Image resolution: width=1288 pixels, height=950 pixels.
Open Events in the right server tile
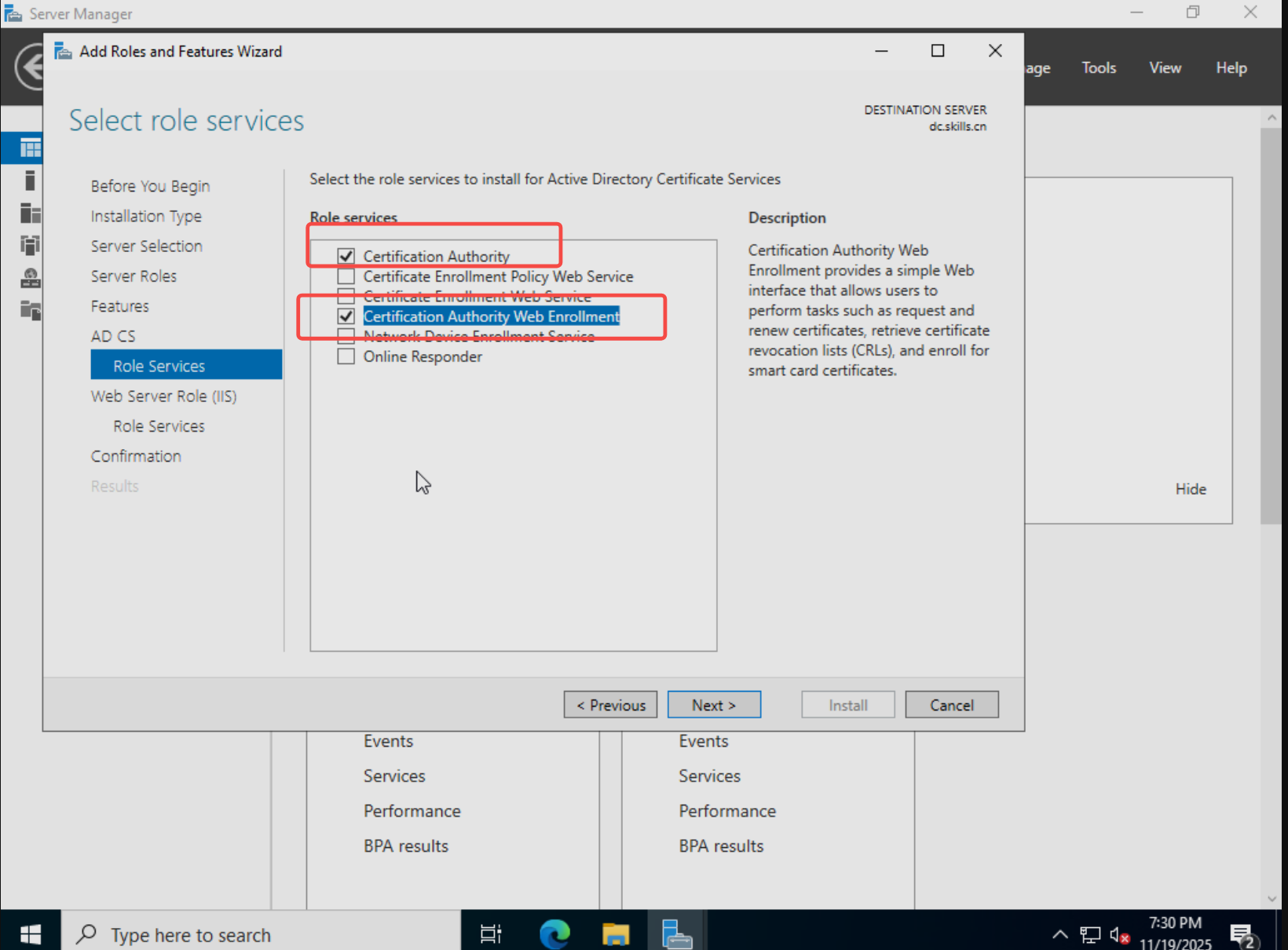pyautogui.click(x=704, y=741)
